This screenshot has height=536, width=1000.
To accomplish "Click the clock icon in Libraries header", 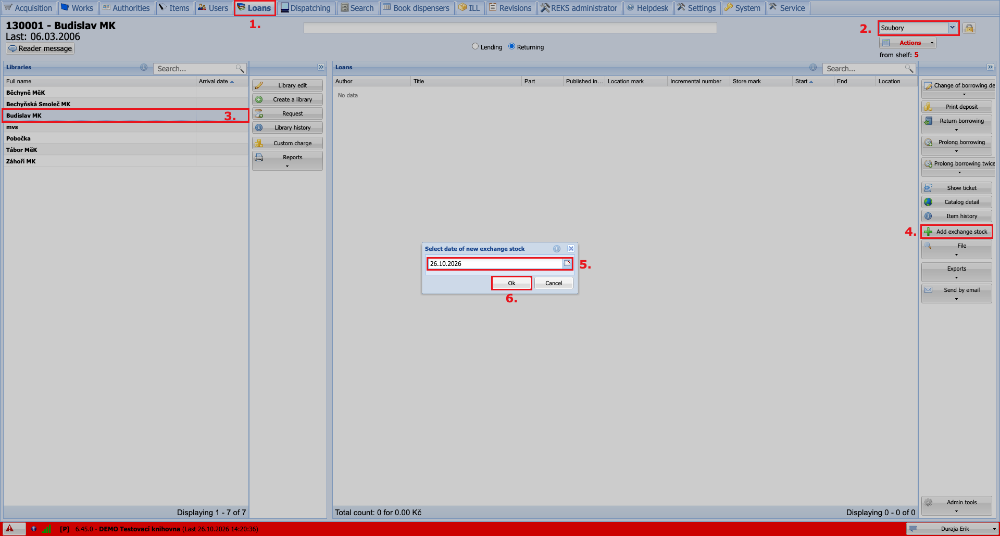I will [143, 67].
